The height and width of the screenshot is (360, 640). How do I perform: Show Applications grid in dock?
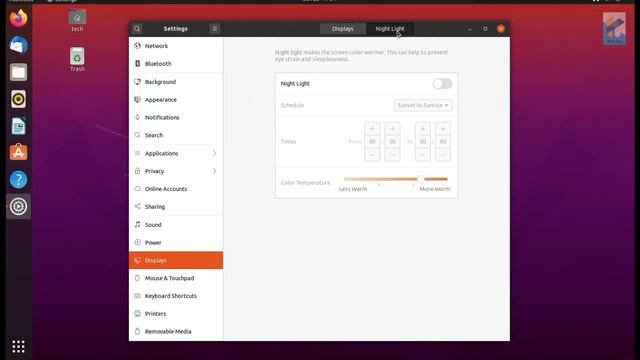18,347
